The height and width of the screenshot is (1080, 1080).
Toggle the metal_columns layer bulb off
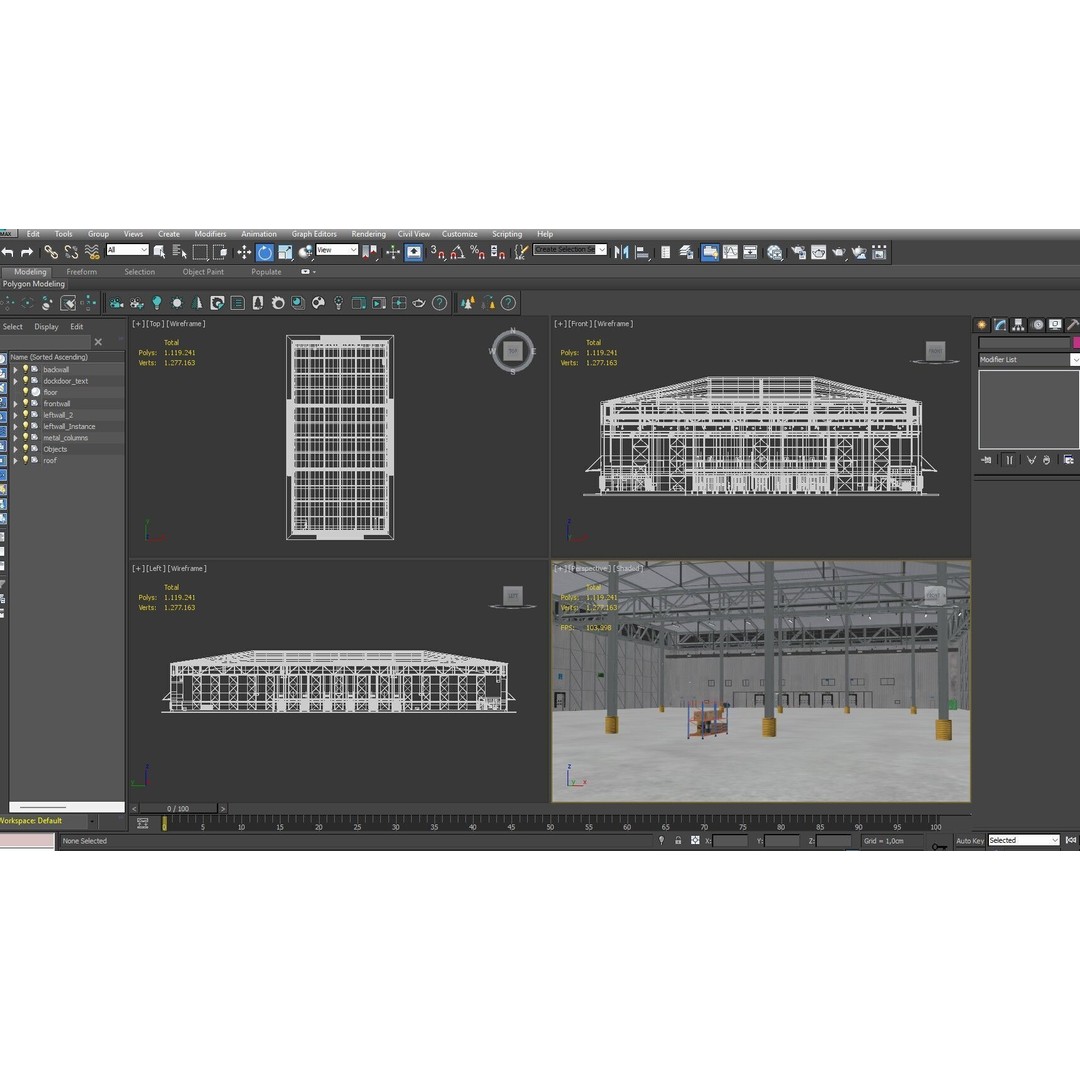tap(25, 437)
